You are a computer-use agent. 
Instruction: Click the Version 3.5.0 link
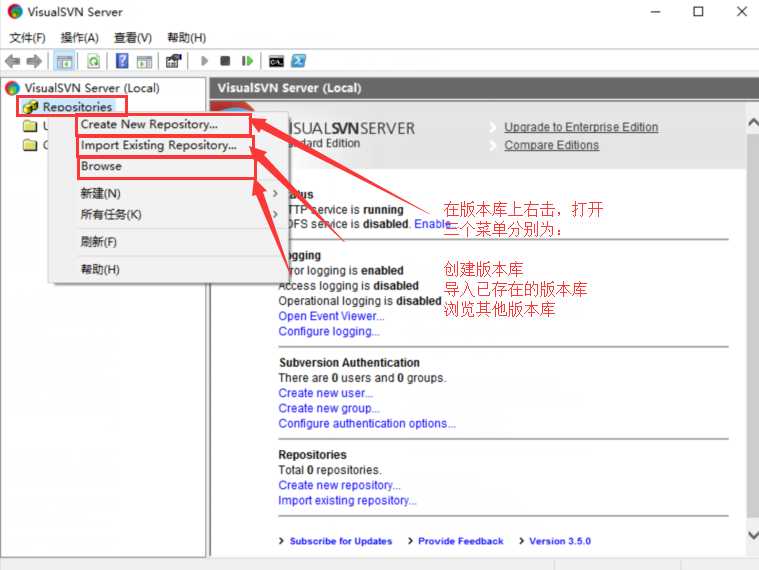point(560,541)
